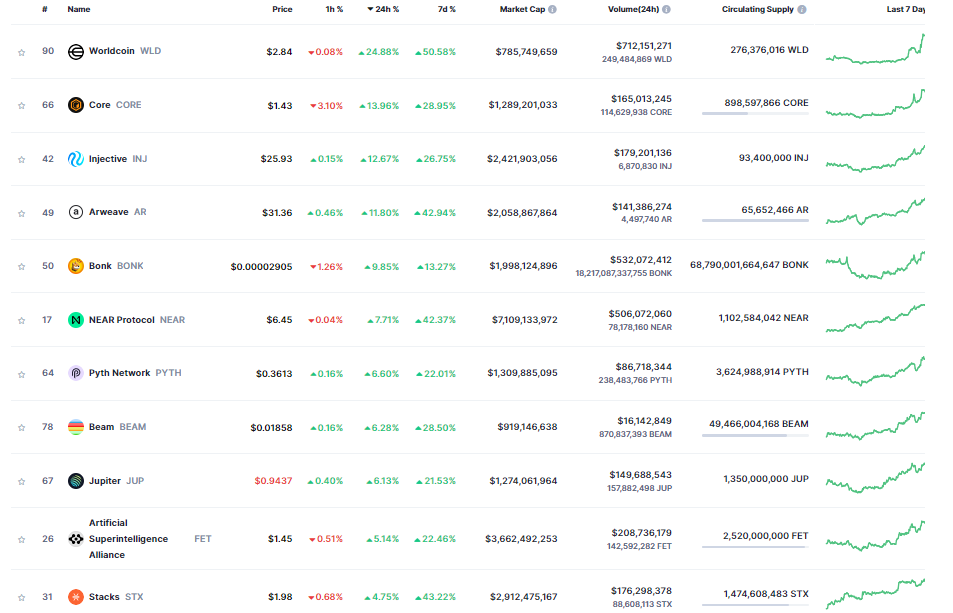Sort by the 1h % column header
953x613 pixels.
pos(334,9)
